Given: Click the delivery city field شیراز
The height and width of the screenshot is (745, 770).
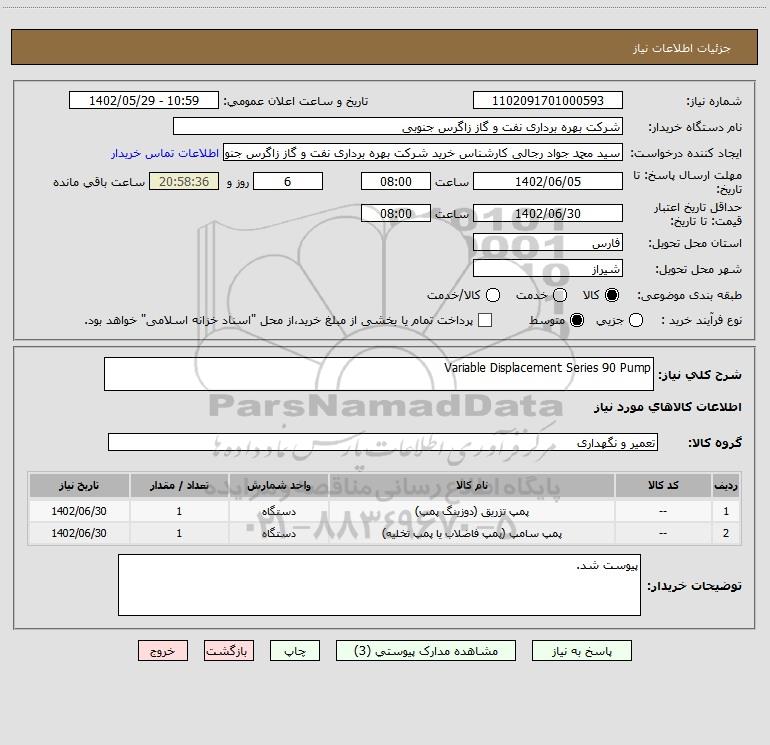Looking at the screenshot, I should click(548, 269).
